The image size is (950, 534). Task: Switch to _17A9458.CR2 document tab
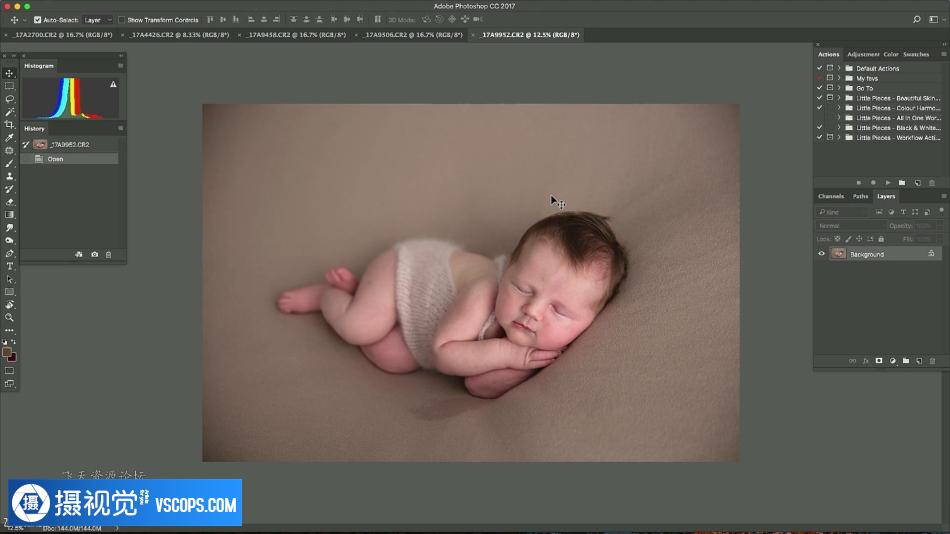[x=297, y=35]
